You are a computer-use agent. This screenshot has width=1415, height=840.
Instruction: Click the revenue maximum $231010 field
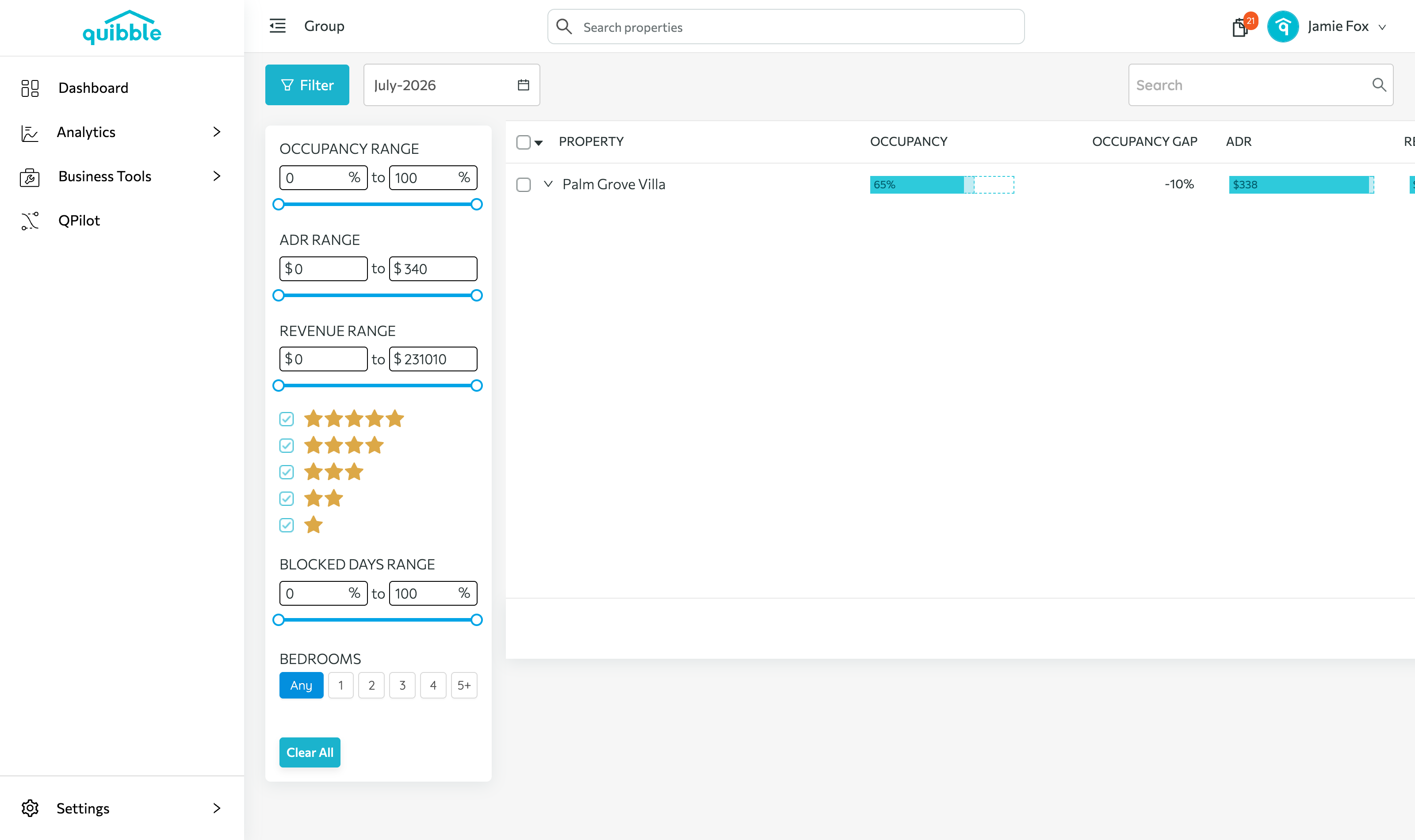pyautogui.click(x=433, y=359)
